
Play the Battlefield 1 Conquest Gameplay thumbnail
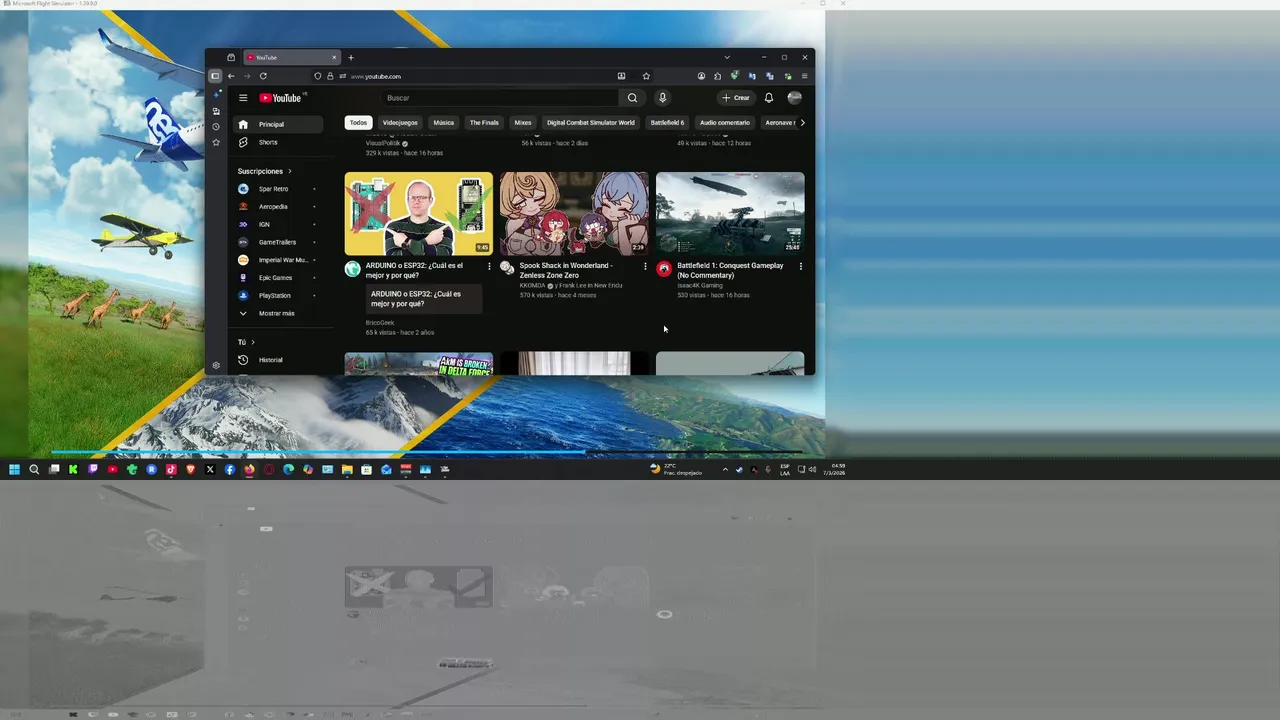coord(730,214)
